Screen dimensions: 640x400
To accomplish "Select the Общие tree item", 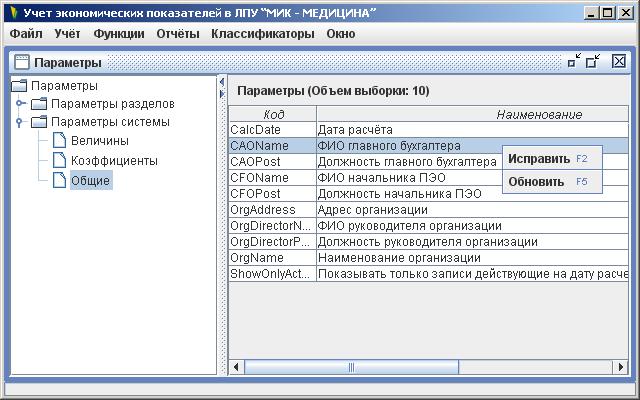I will [91, 180].
